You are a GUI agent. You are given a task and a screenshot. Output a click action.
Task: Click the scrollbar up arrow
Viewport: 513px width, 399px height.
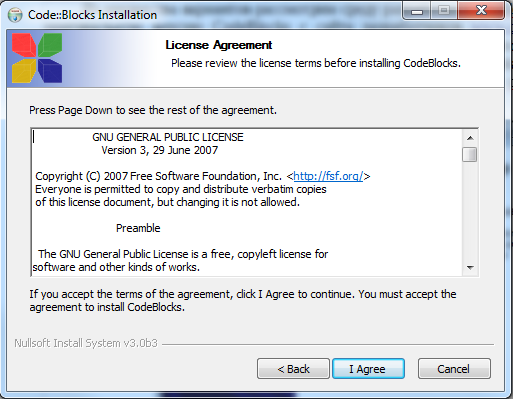(470, 138)
